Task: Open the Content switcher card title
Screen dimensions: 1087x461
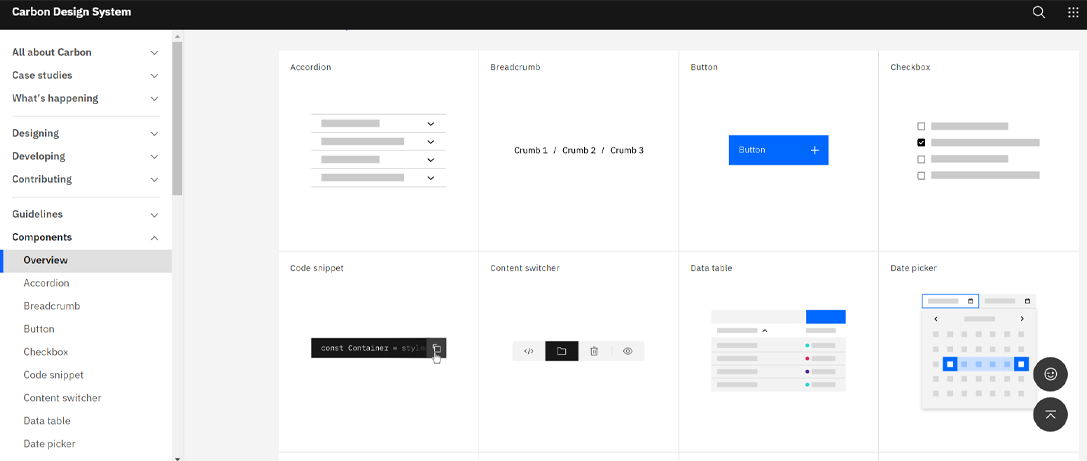Action: (x=525, y=268)
